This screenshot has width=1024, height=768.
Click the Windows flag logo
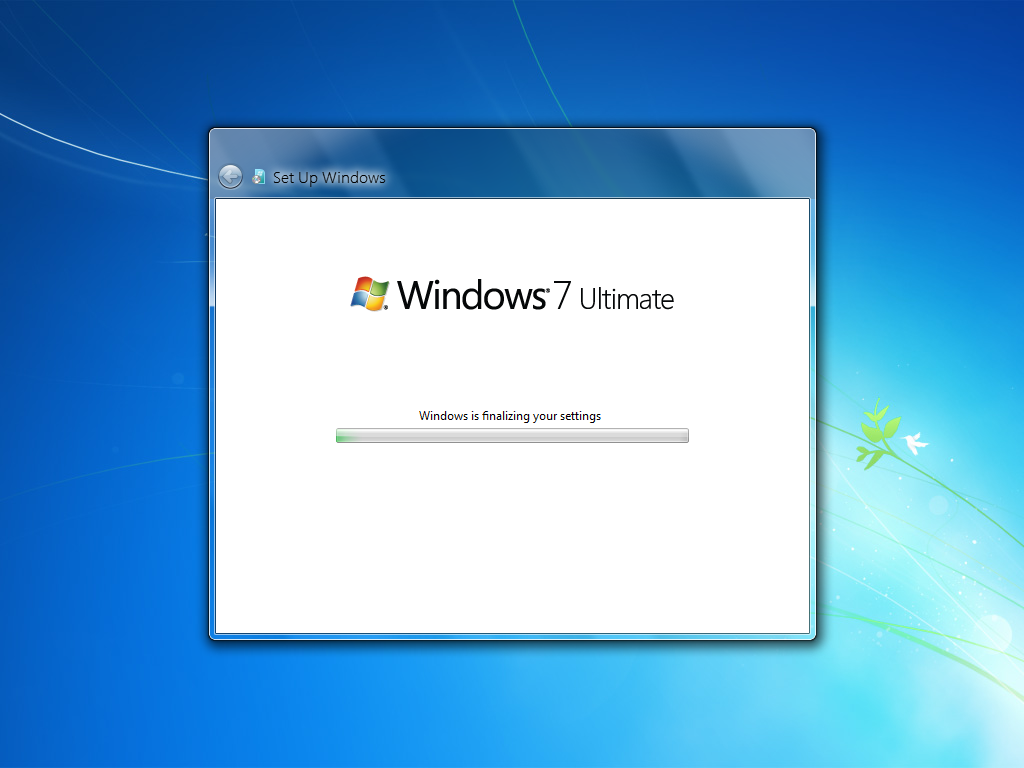370,294
